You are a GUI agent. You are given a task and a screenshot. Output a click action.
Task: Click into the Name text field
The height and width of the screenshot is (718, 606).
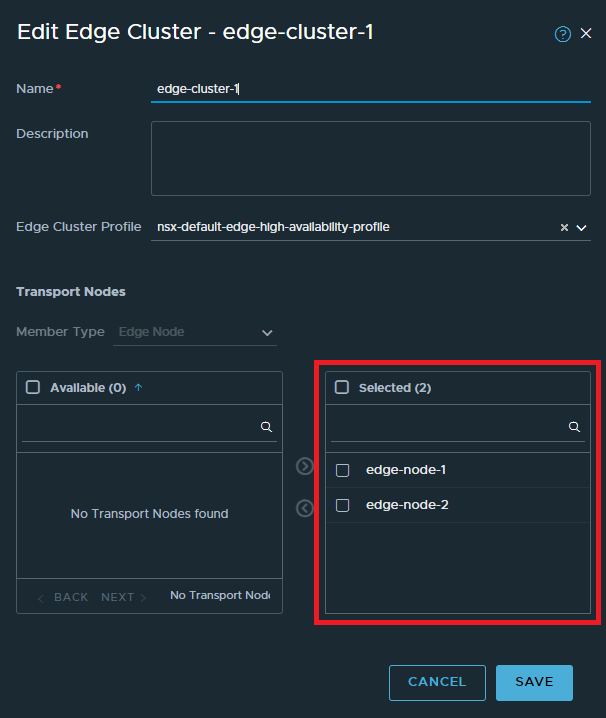tap(370, 89)
